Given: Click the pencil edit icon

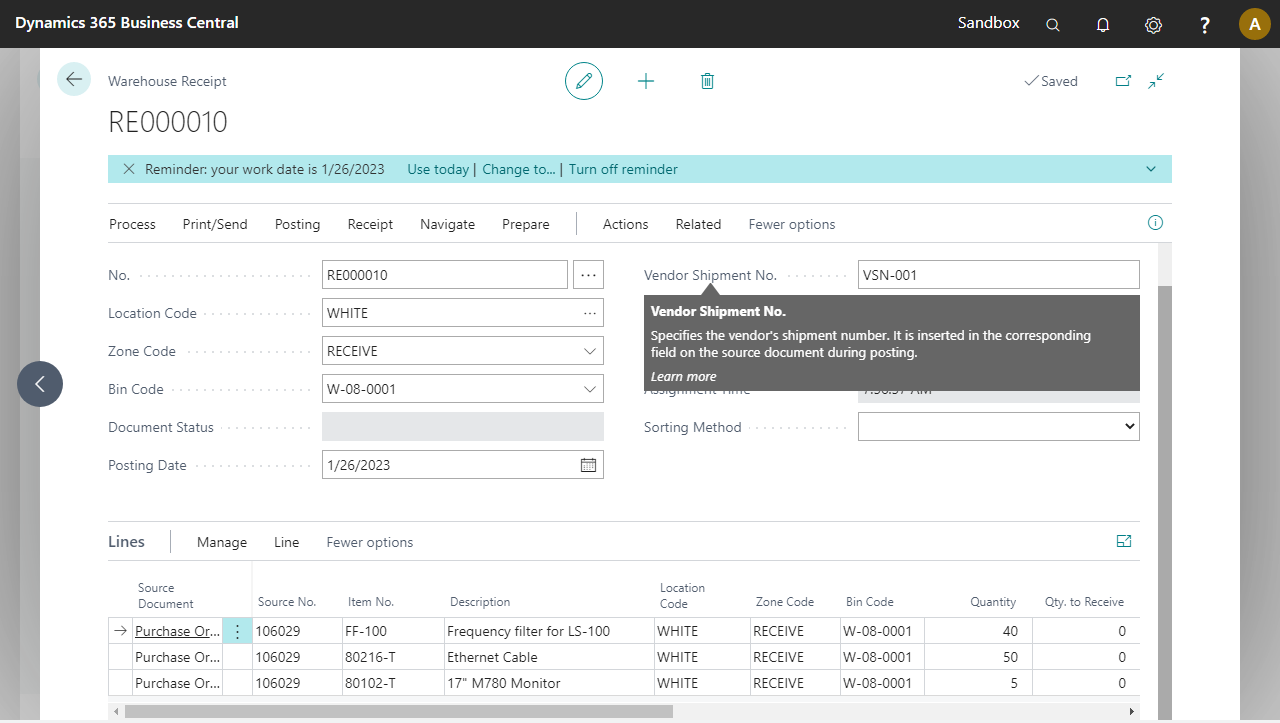Looking at the screenshot, I should pos(584,81).
